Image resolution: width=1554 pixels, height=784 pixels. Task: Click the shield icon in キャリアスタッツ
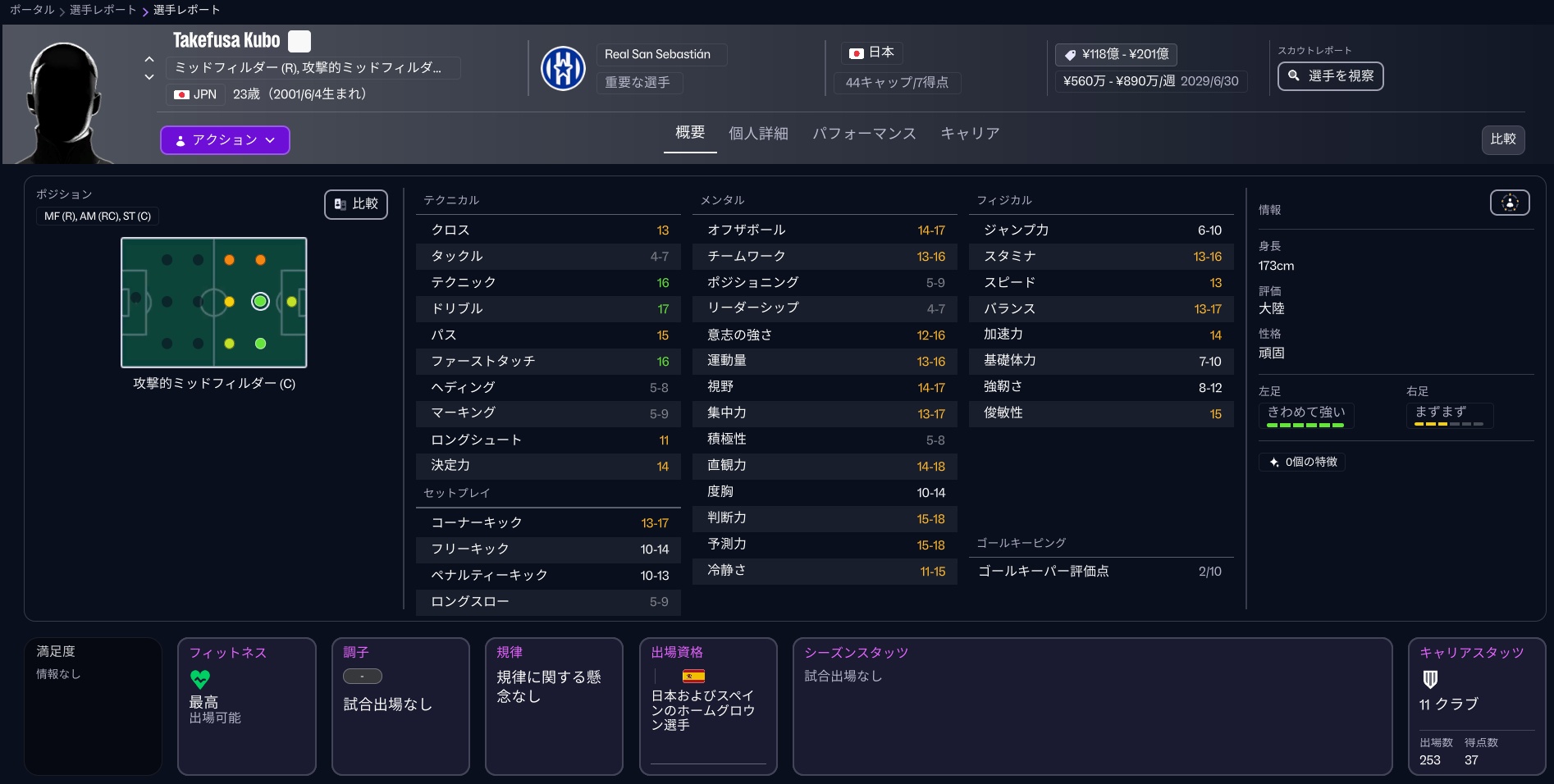1430,679
